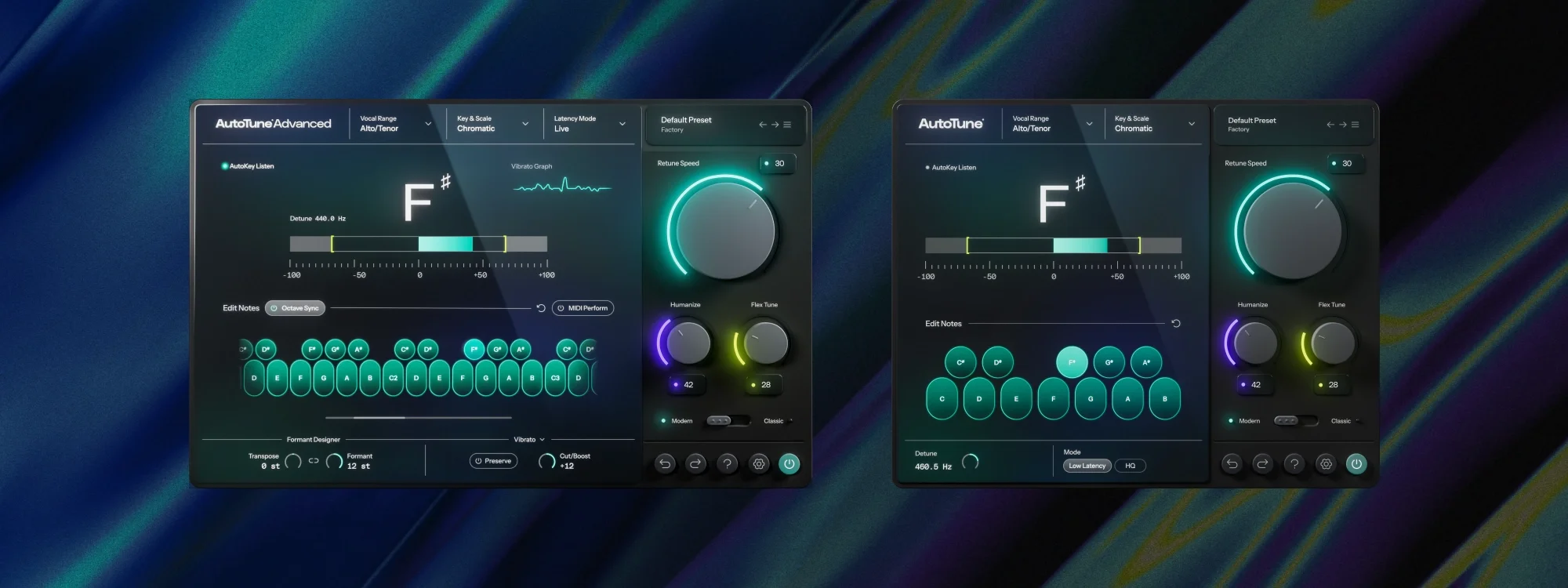Flip Modern/Classic switch in basic AutoTune
The height and width of the screenshot is (588, 1568).
pyautogui.click(x=1295, y=421)
